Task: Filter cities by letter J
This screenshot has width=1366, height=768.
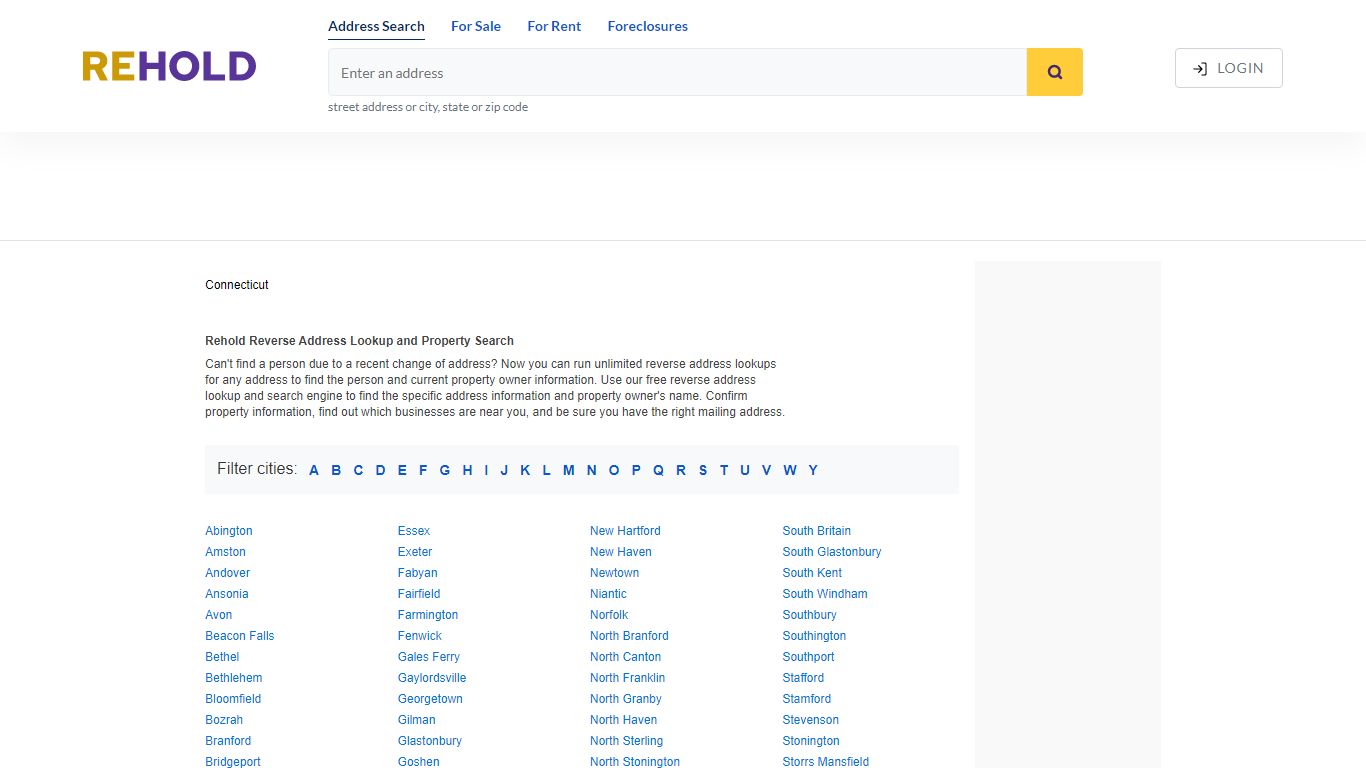Action: (x=504, y=470)
